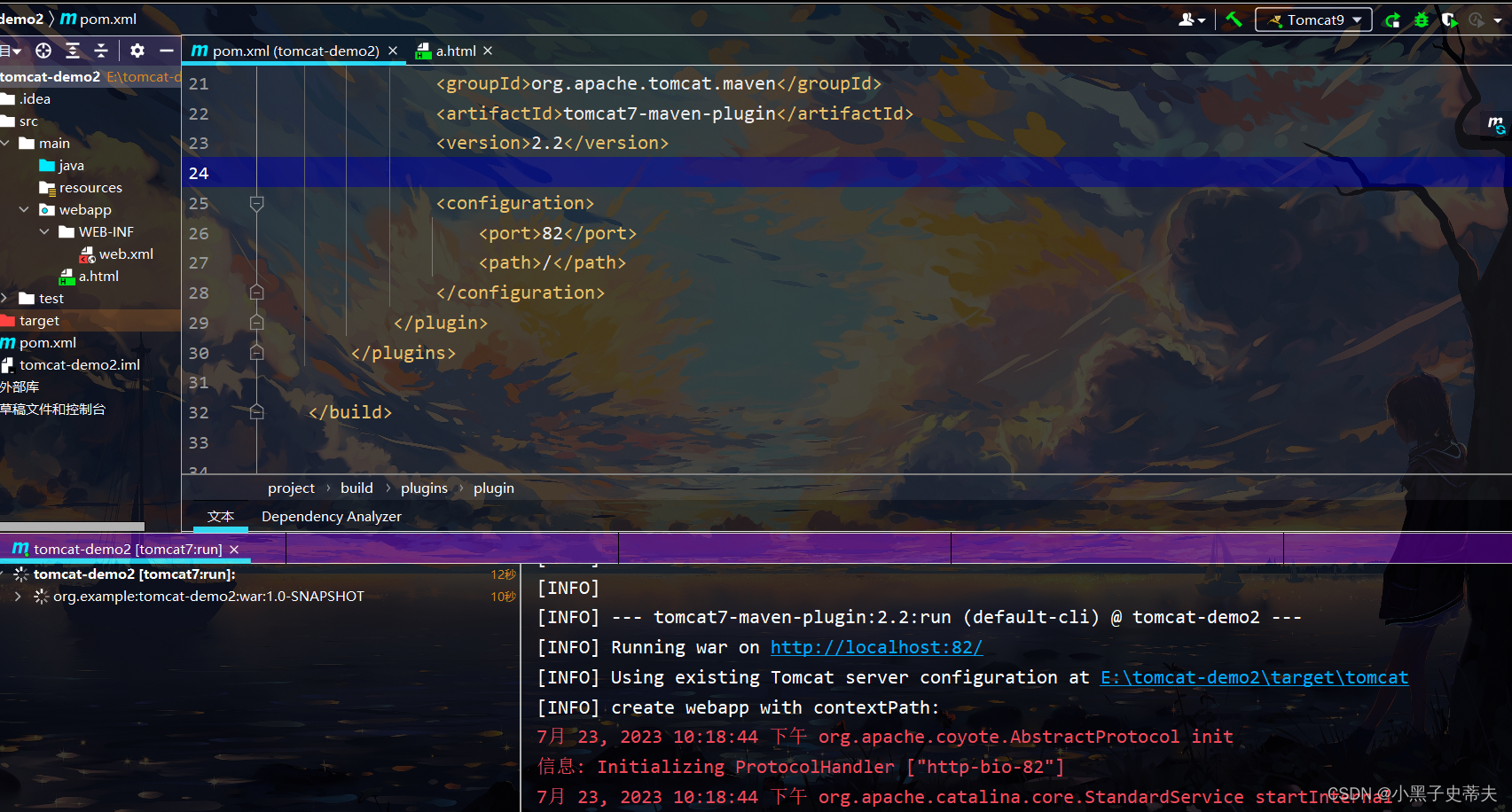Open the more run actions dropdown arrow
1512x812 pixels.
[x=1498, y=20]
